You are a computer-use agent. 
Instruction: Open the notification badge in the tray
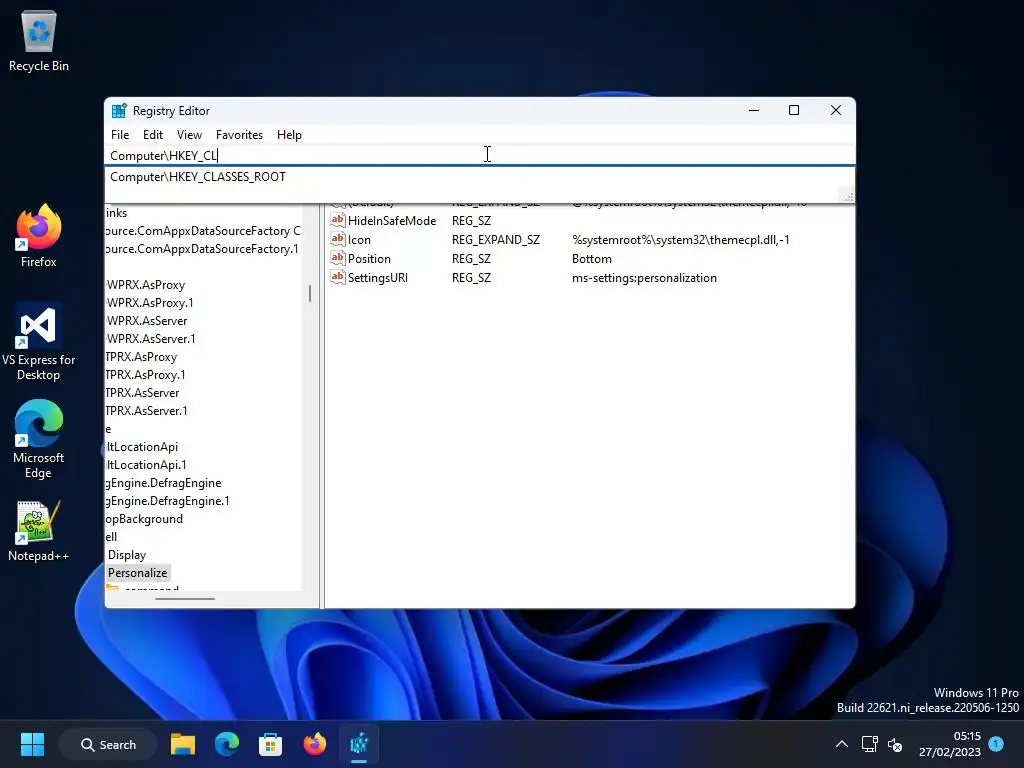[996, 744]
